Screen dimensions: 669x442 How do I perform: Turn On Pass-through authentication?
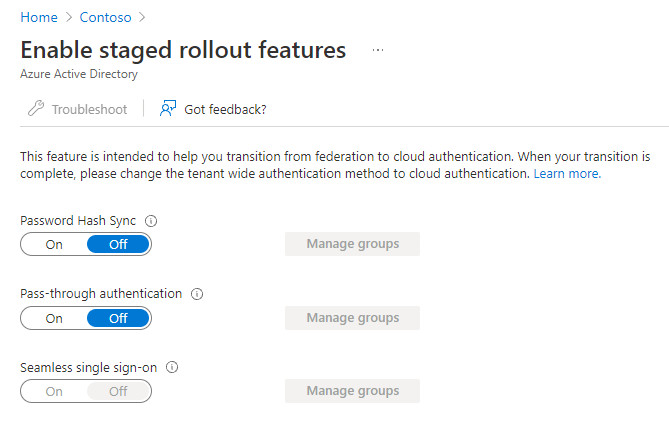(x=54, y=318)
